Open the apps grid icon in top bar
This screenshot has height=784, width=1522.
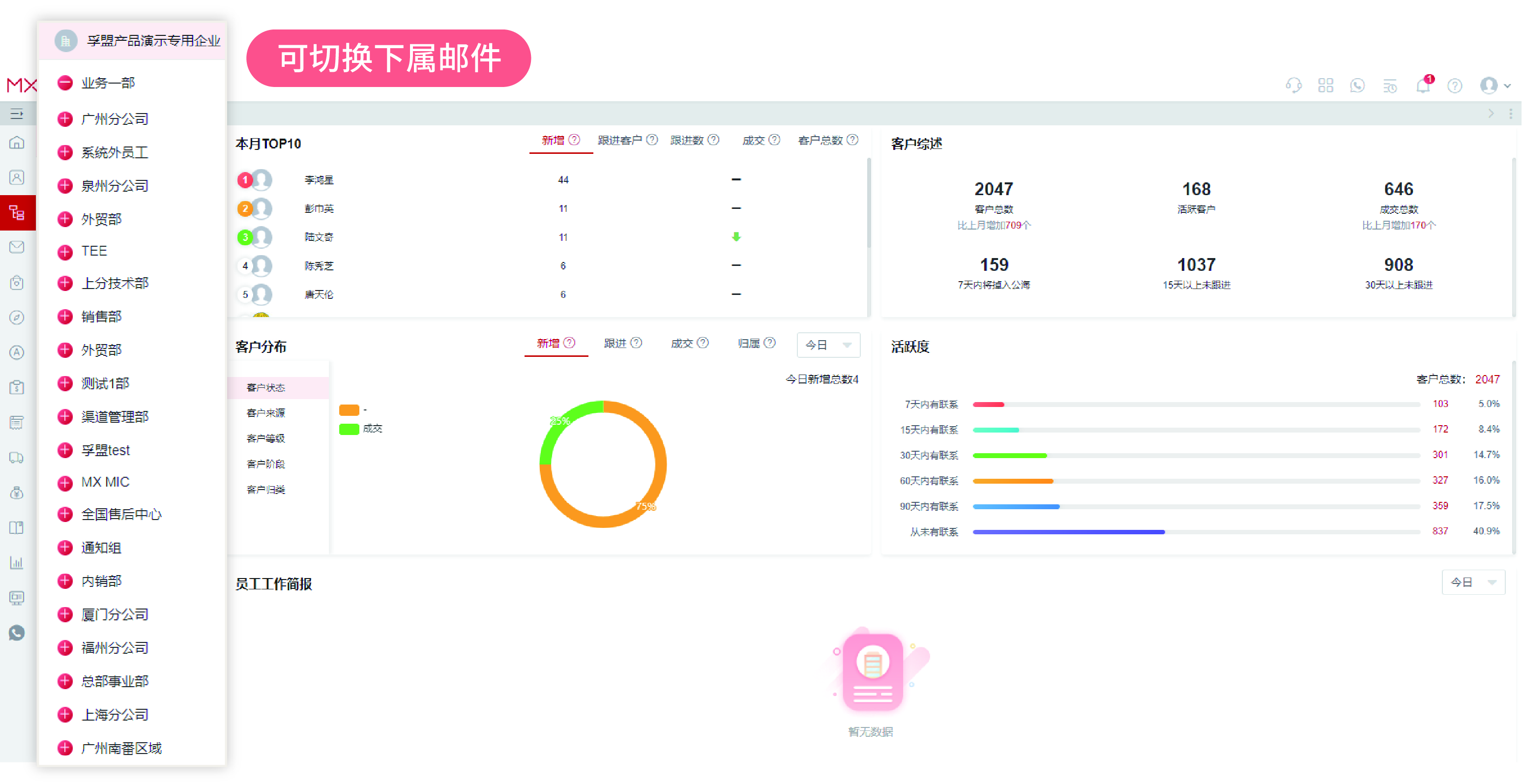coord(1326,86)
